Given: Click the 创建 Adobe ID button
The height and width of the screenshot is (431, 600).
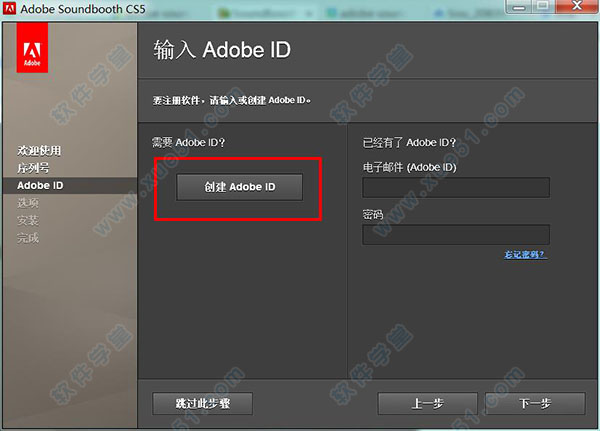Looking at the screenshot, I should click(x=240, y=187).
